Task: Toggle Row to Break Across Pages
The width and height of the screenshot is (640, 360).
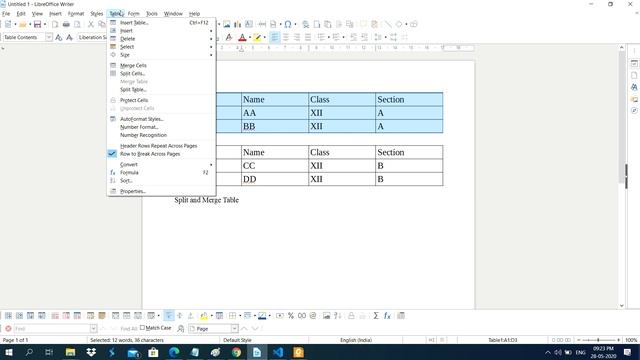Action: click(x=161, y=154)
